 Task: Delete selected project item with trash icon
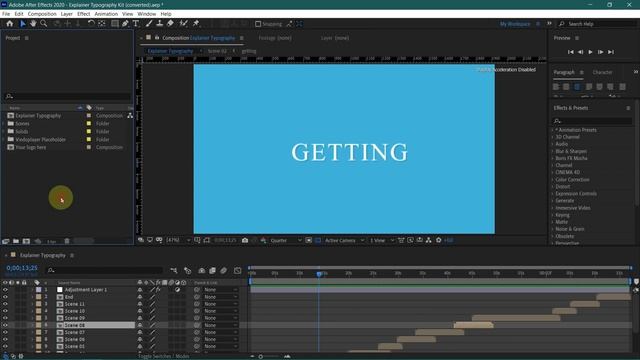pyautogui.click(x=67, y=241)
